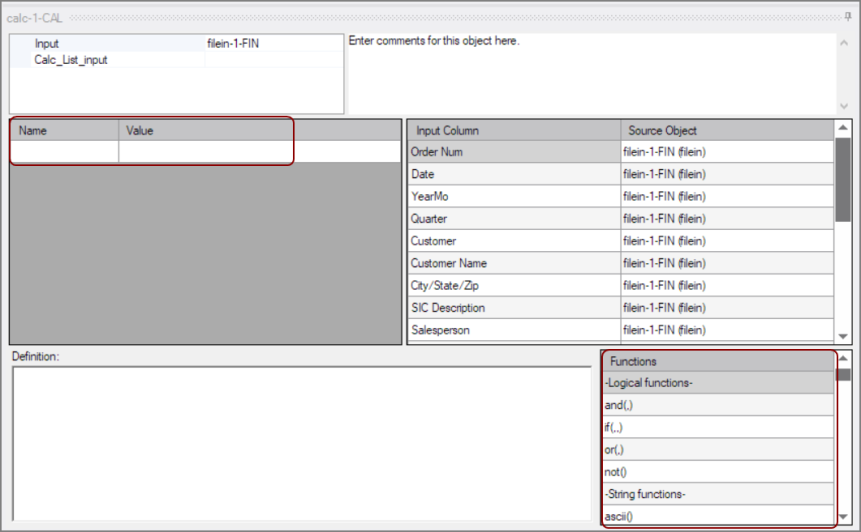Screen dimensions: 861x532
Task: Click source object cell for Salesperson
Action: pyautogui.click(x=727, y=330)
